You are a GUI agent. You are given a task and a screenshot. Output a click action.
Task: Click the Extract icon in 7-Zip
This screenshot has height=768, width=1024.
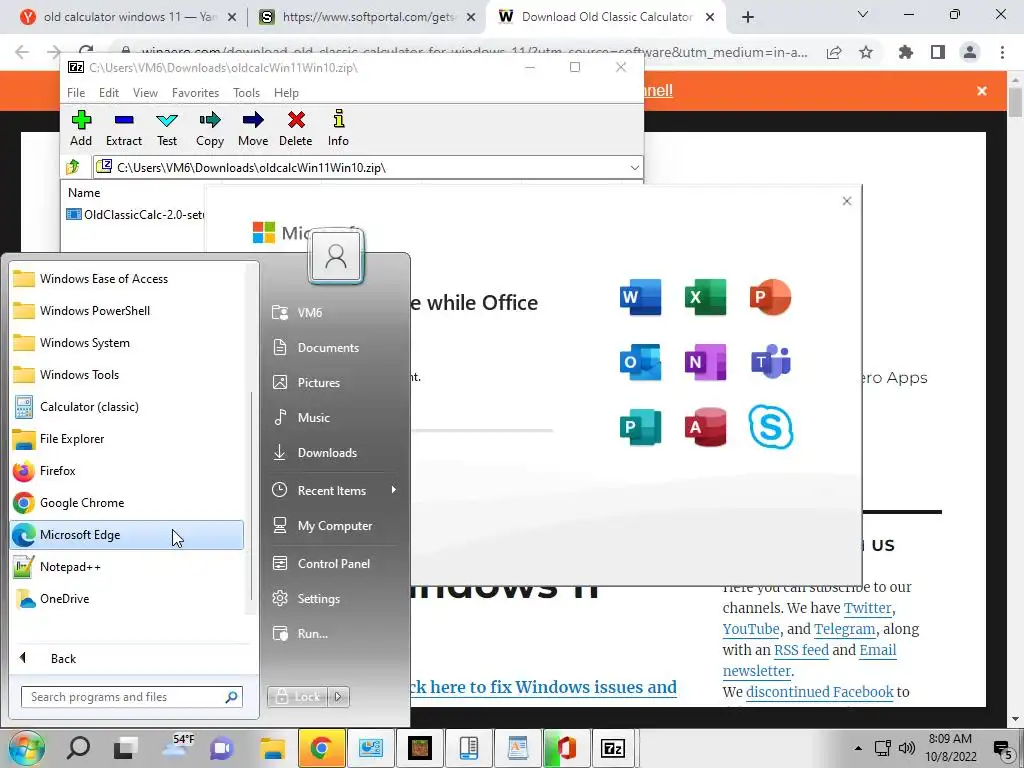(123, 129)
